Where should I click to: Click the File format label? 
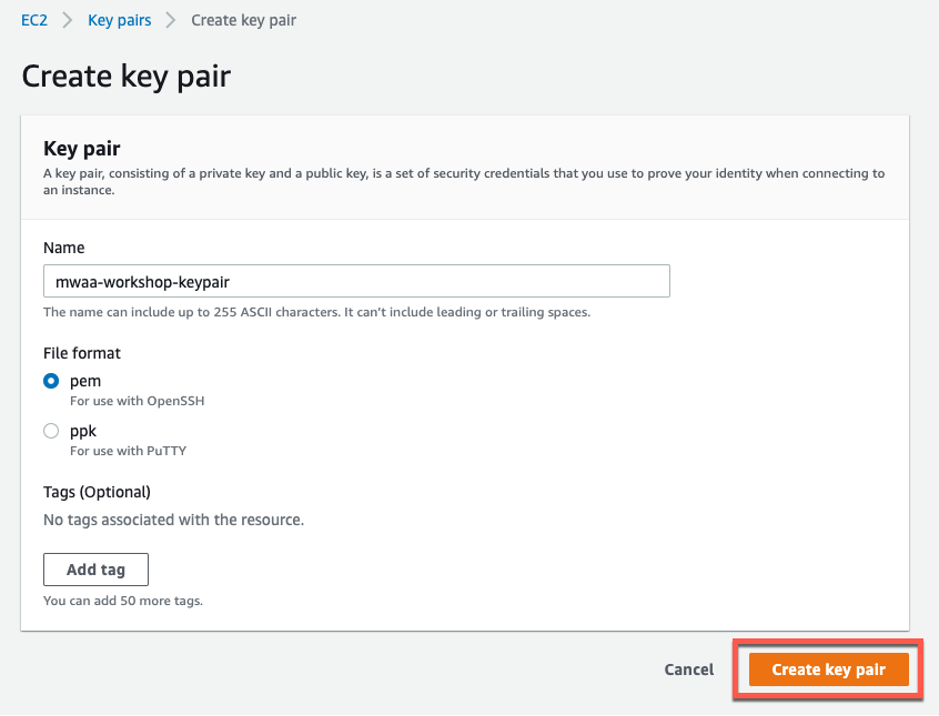tap(82, 353)
